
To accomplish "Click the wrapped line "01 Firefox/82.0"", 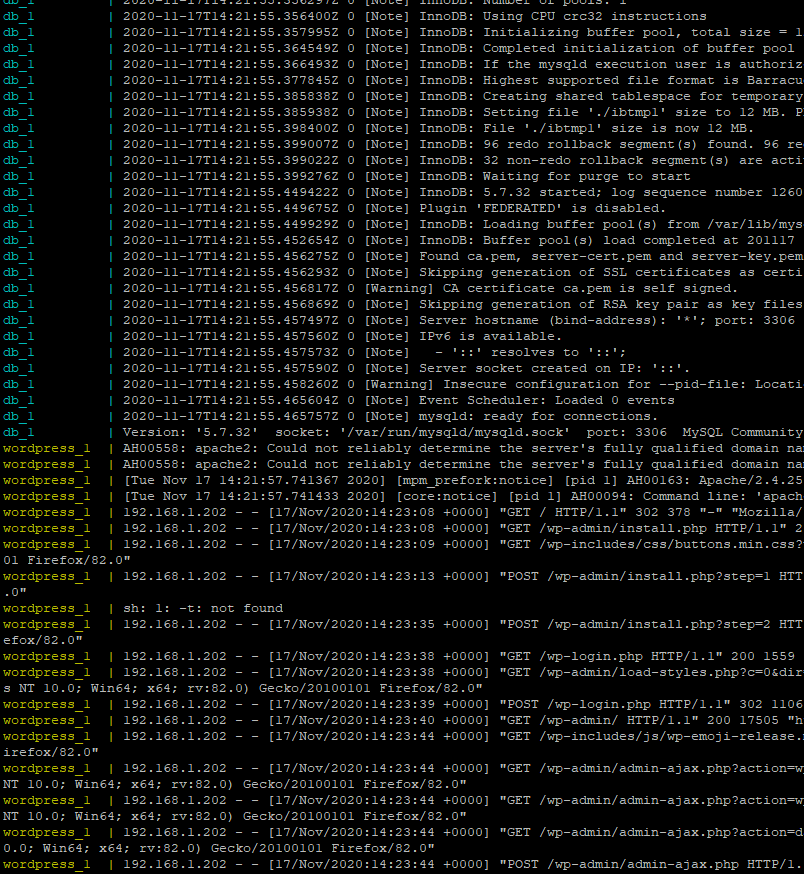I will coord(67,560).
